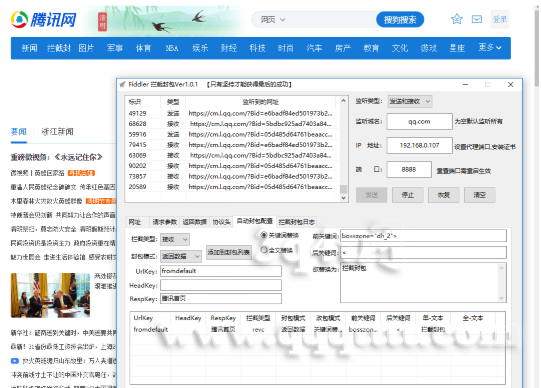The width and height of the screenshot is (541, 388).
Task: Open 体育 in the navigation bar
Action: click(x=144, y=48)
